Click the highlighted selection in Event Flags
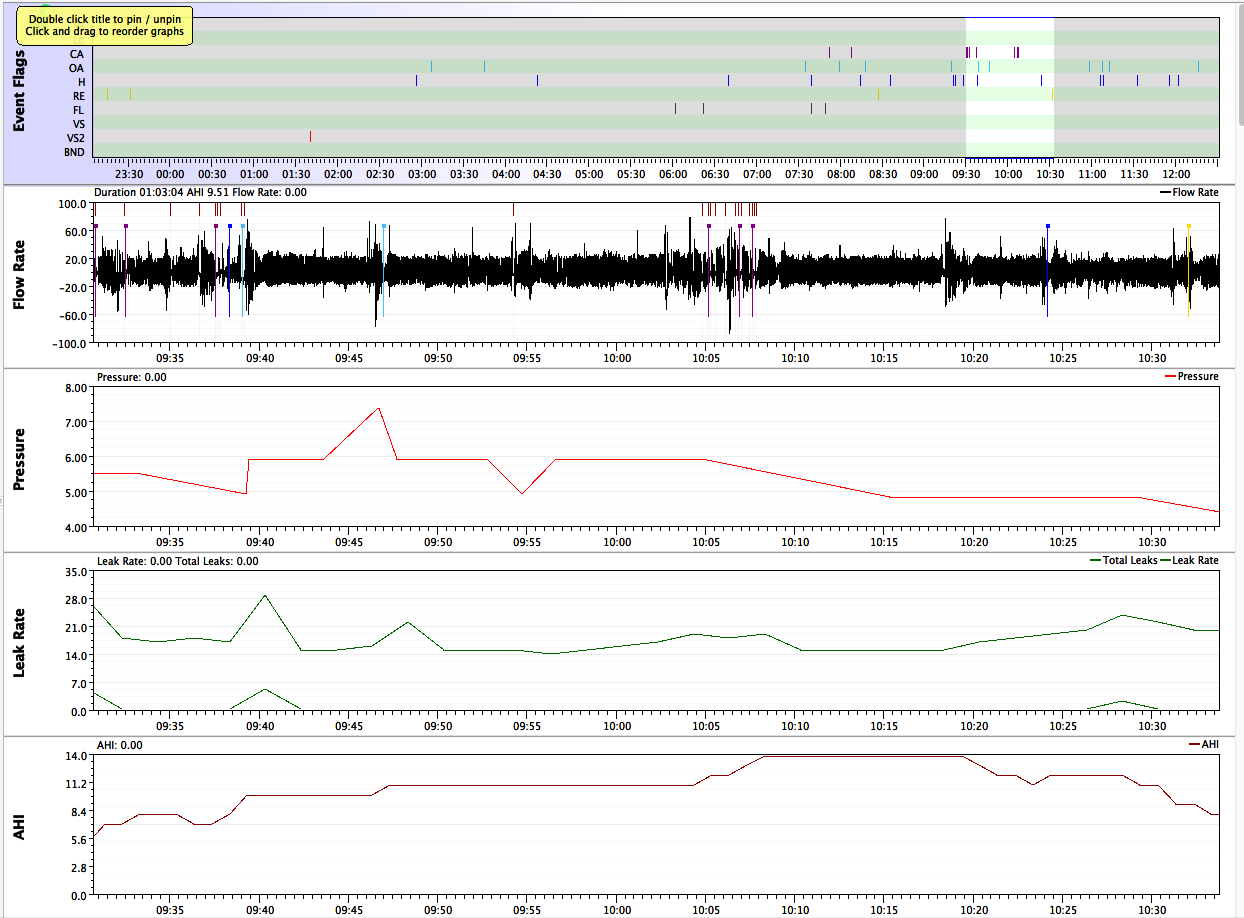This screenshot has width=1244, height=918. (1009, 87)
